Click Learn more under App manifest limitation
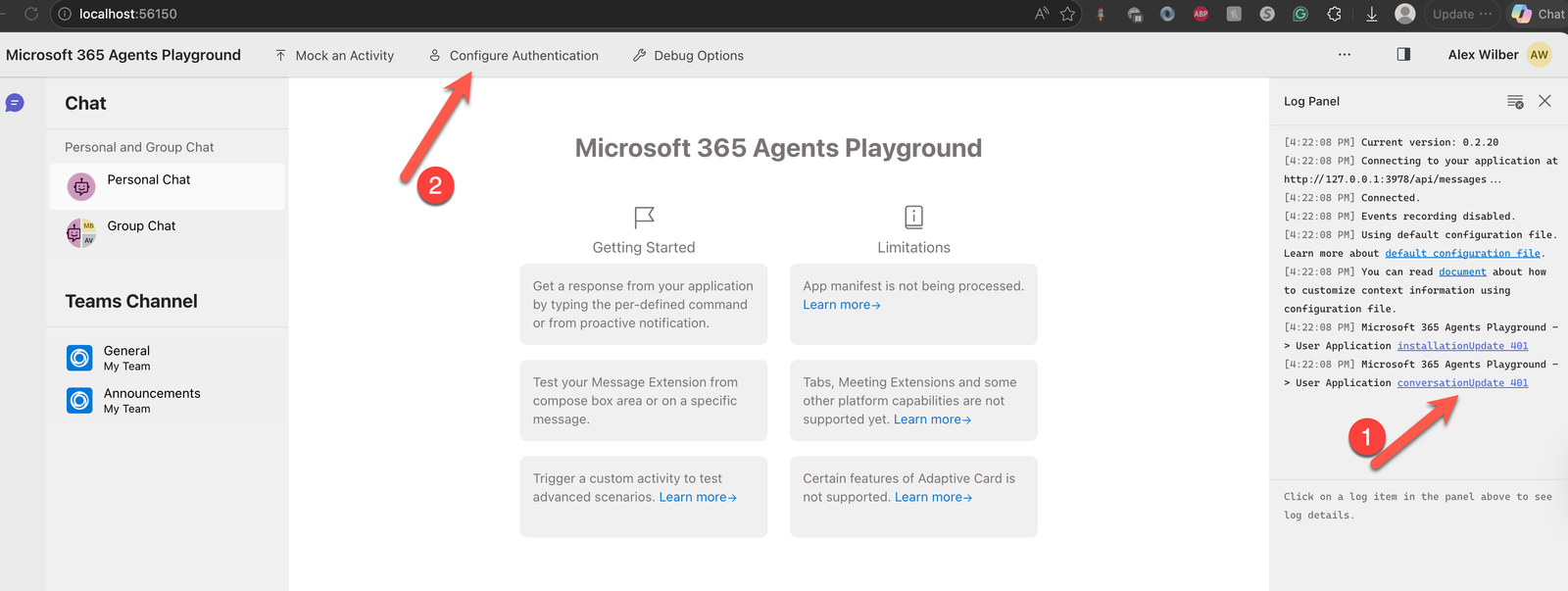1568x591 pixels. point(842,305)
